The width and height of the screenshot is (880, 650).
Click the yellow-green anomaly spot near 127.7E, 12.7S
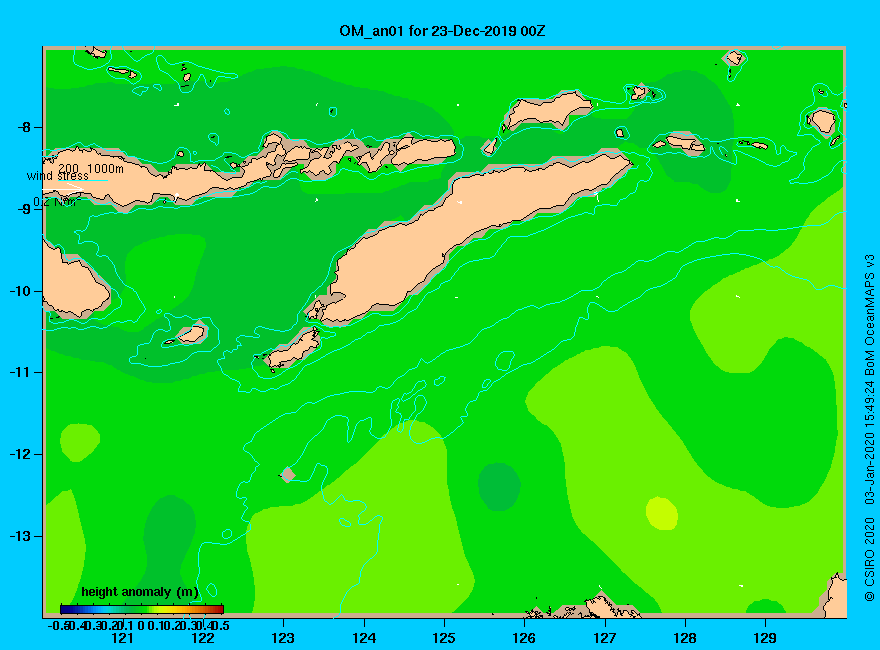point(662,513)
